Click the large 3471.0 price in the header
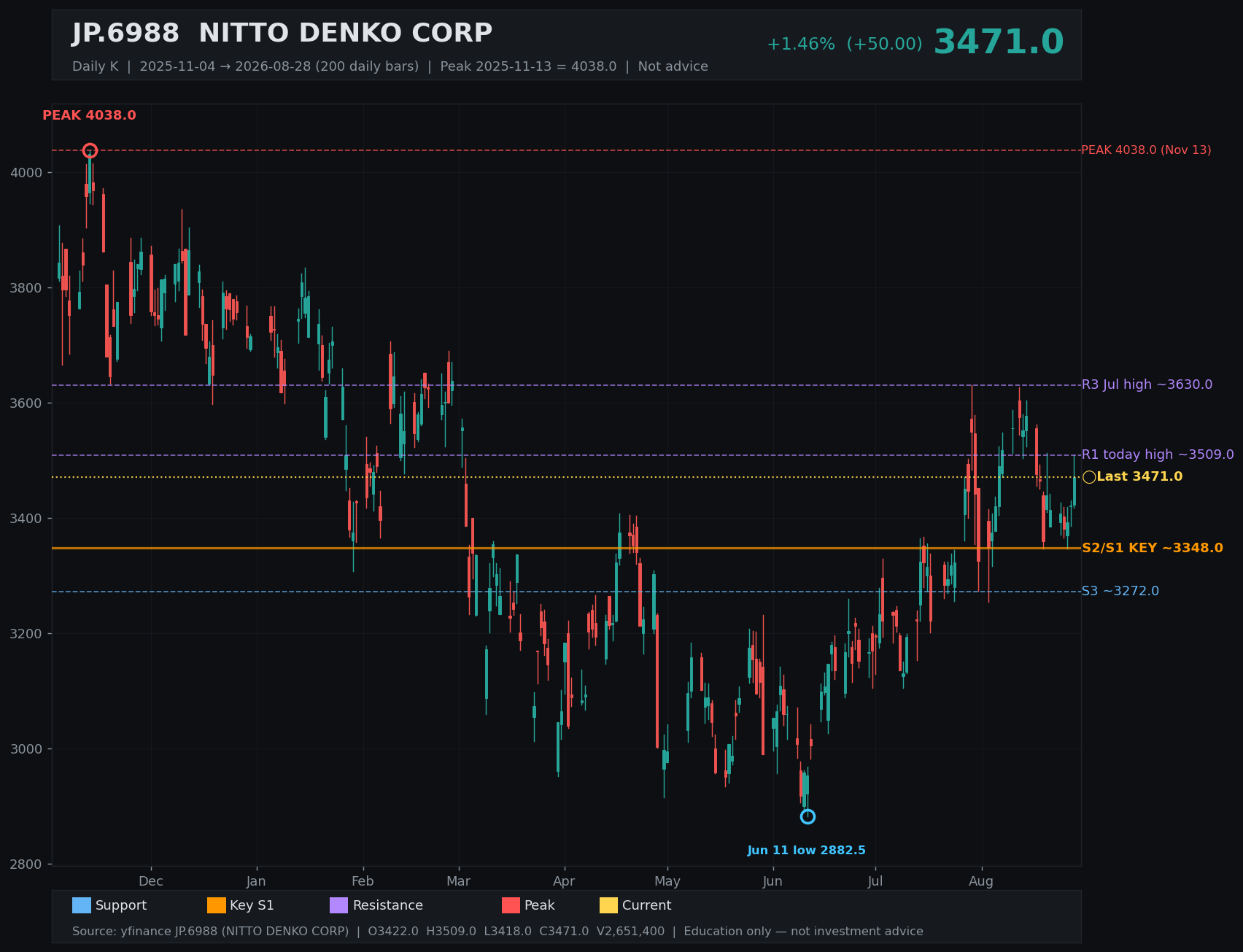The height and width of the screenshot is (952, 1243). [x=999, y=42]
